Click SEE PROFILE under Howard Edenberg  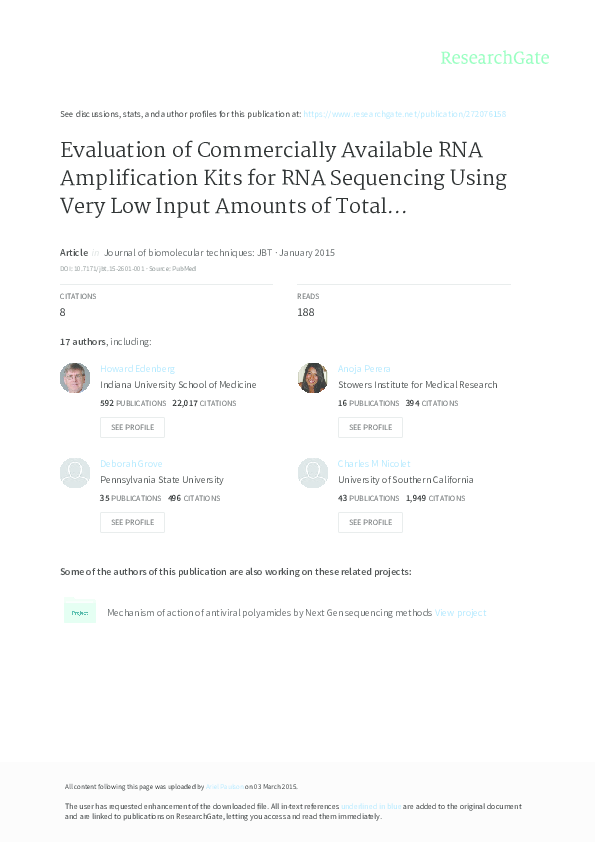click(x=132, y=427)
